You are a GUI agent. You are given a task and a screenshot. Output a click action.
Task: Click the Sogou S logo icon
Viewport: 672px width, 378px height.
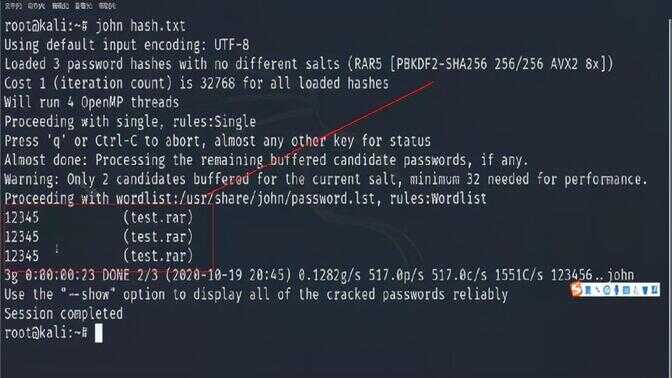[576, 290]
